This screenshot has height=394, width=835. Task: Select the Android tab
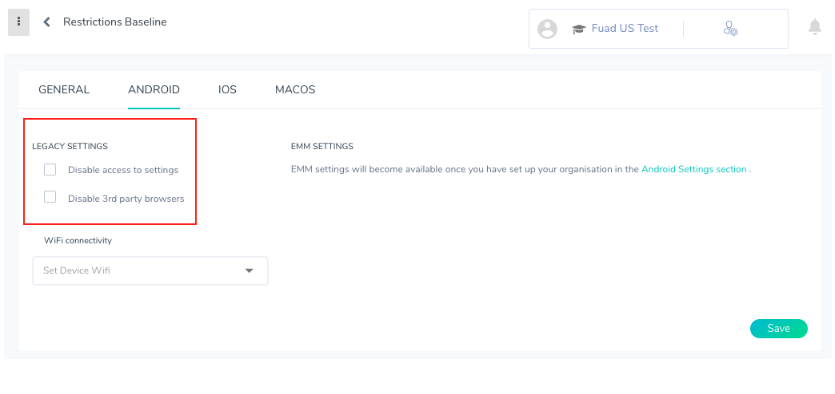[x=154, y=89]
